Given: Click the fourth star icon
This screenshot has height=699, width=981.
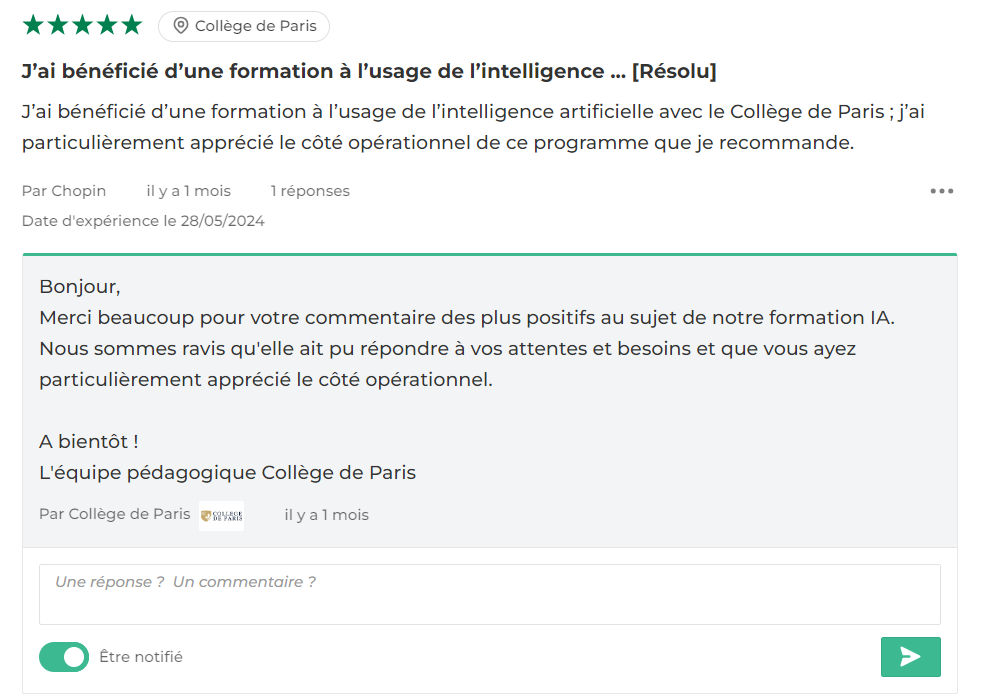Looking at the screenshot, I should coord(107,24).
